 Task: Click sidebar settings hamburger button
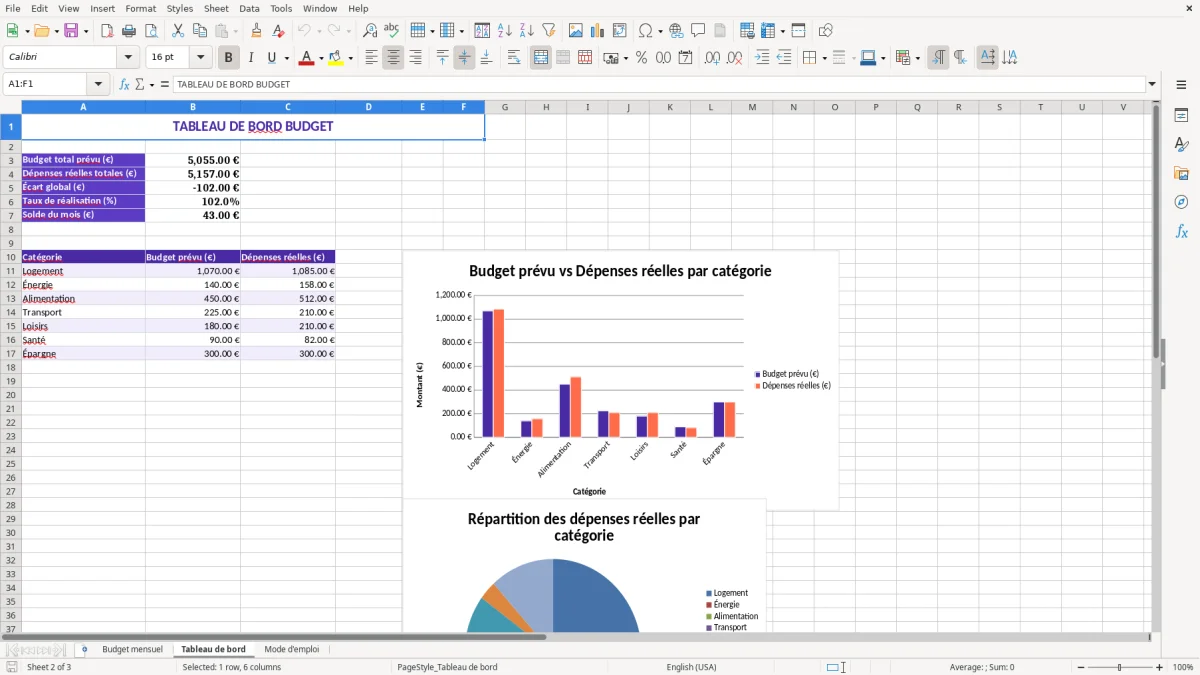point(1181,85)
